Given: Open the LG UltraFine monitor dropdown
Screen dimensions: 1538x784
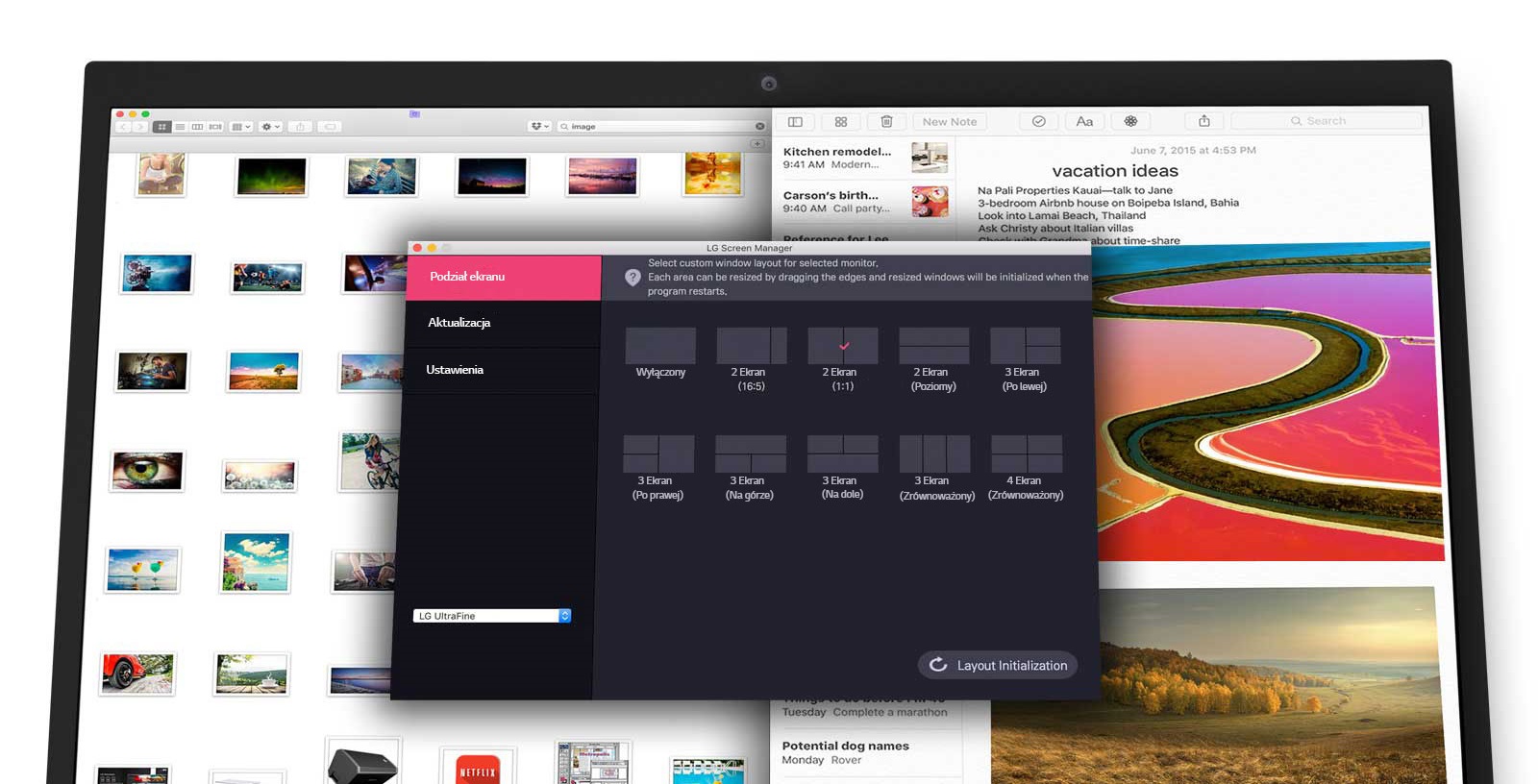Looking at the screenshot, I should pos(492,616).
